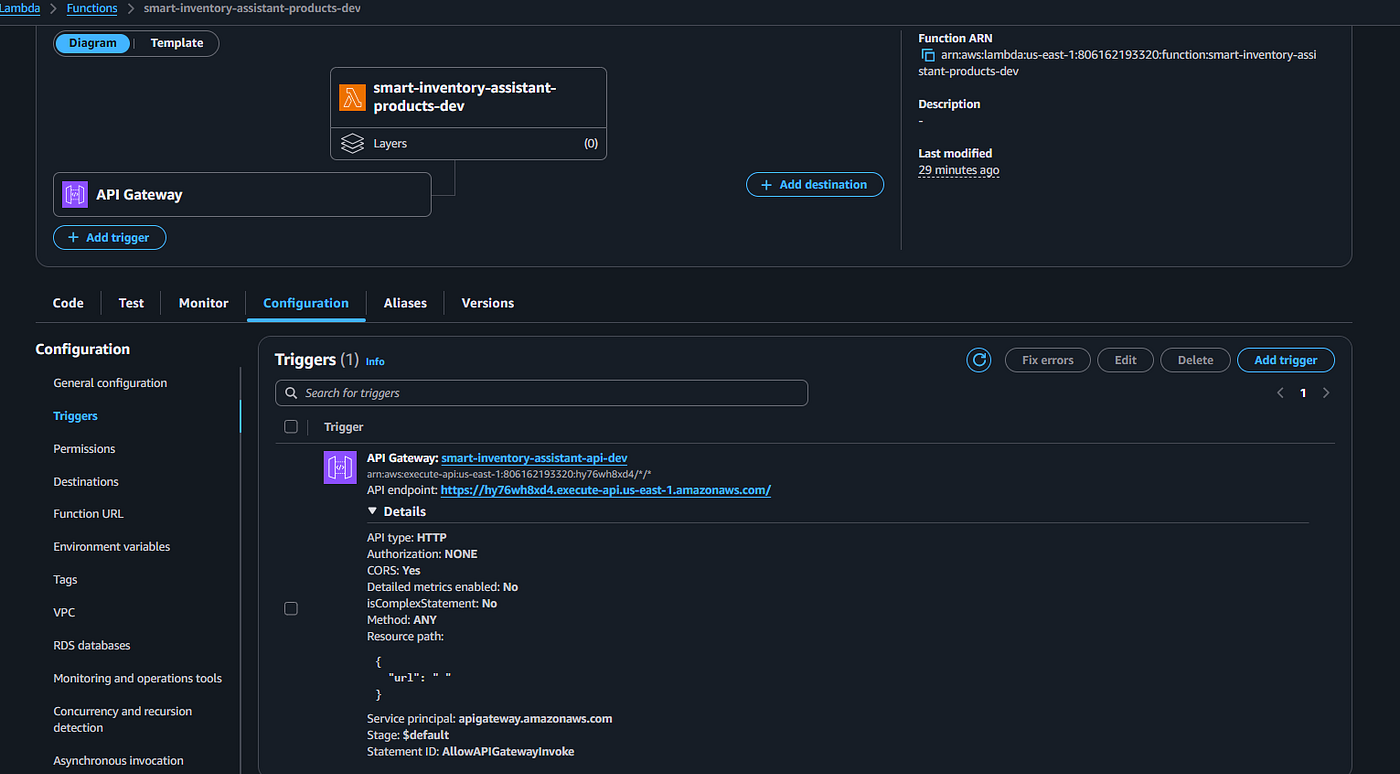Click the 'Service principal: apigateway.amazonaws.com' text
The image size is (1400, 774).
(x=490, y=718)
